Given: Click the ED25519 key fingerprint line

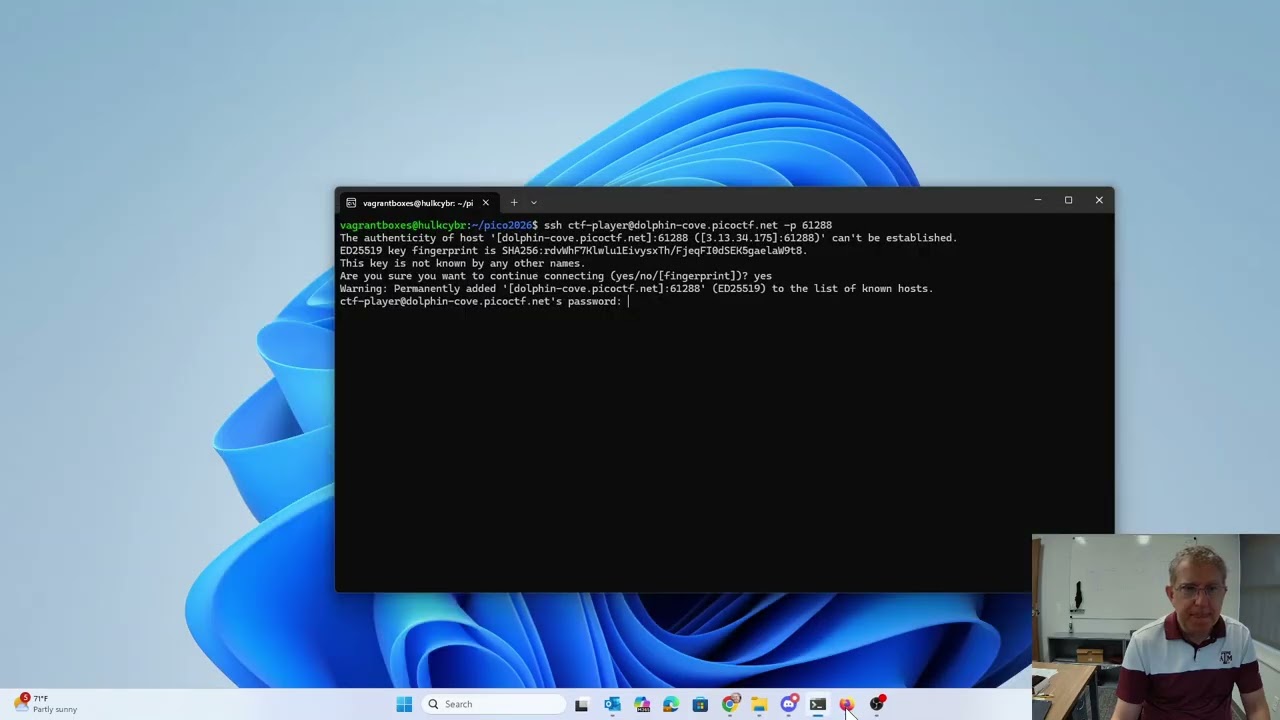Looking at the screenshot, I should pos(573,251).
